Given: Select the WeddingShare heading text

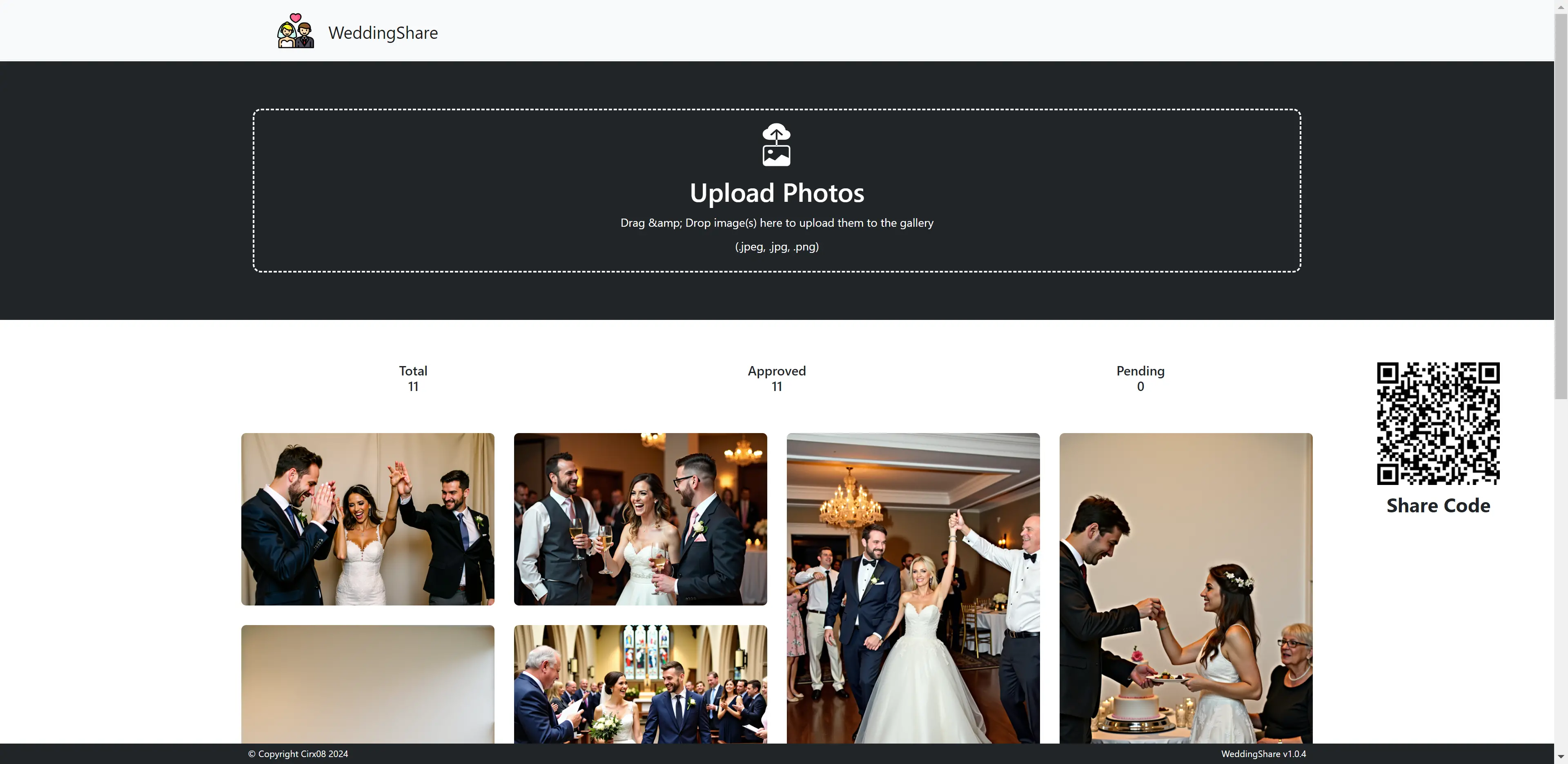Looking at the screenshot, I should pos(382,33).
